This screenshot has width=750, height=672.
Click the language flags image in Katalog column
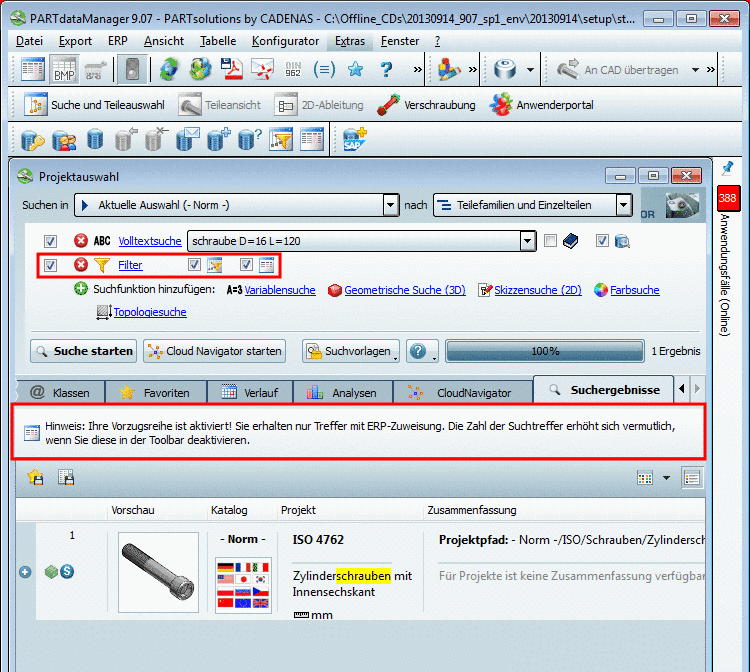click(243, 585)
